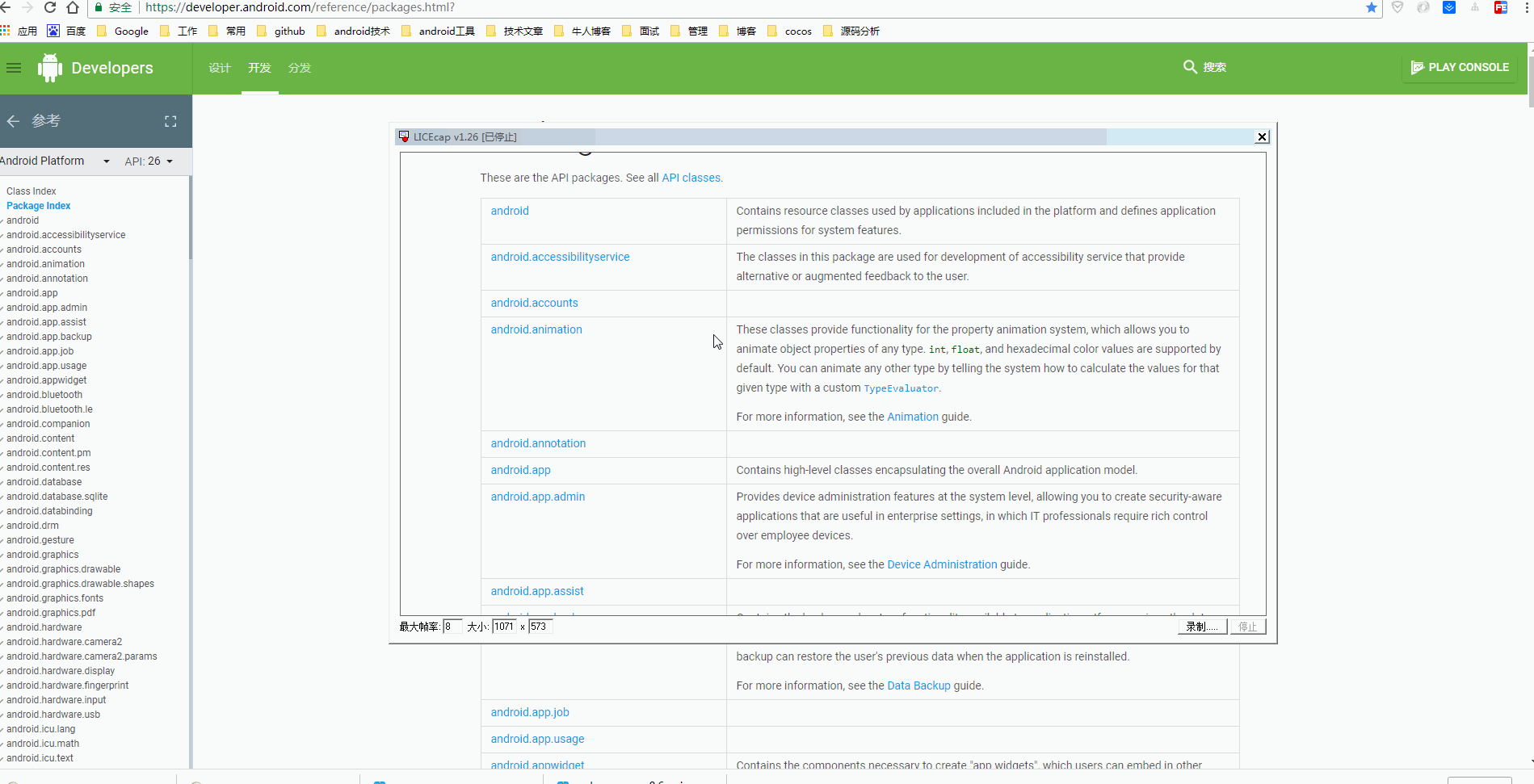Open the site hamburger navigation menu

(x=14, y=68)
